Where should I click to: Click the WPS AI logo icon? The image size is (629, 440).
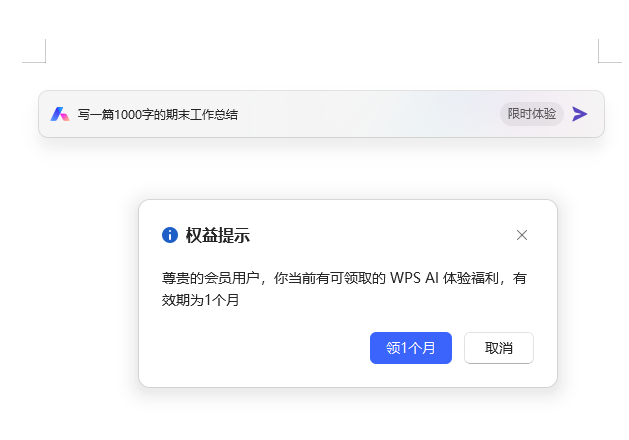[60, 114]
